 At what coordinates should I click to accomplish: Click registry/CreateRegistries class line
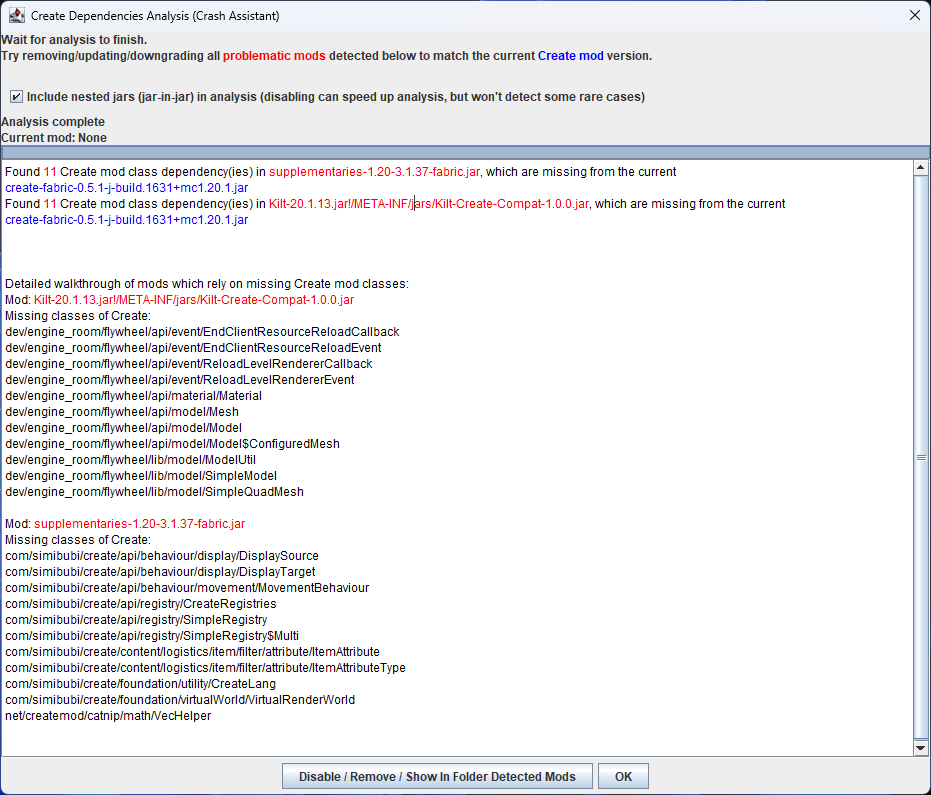141,604
